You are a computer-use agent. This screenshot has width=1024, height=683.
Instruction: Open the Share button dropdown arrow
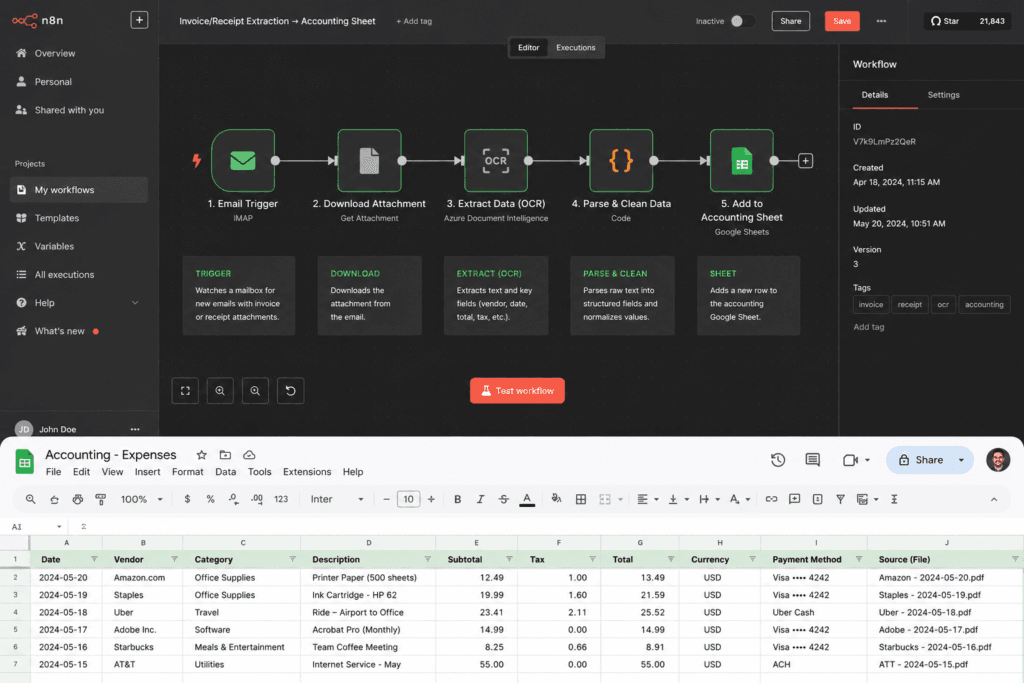click(961, 460)
